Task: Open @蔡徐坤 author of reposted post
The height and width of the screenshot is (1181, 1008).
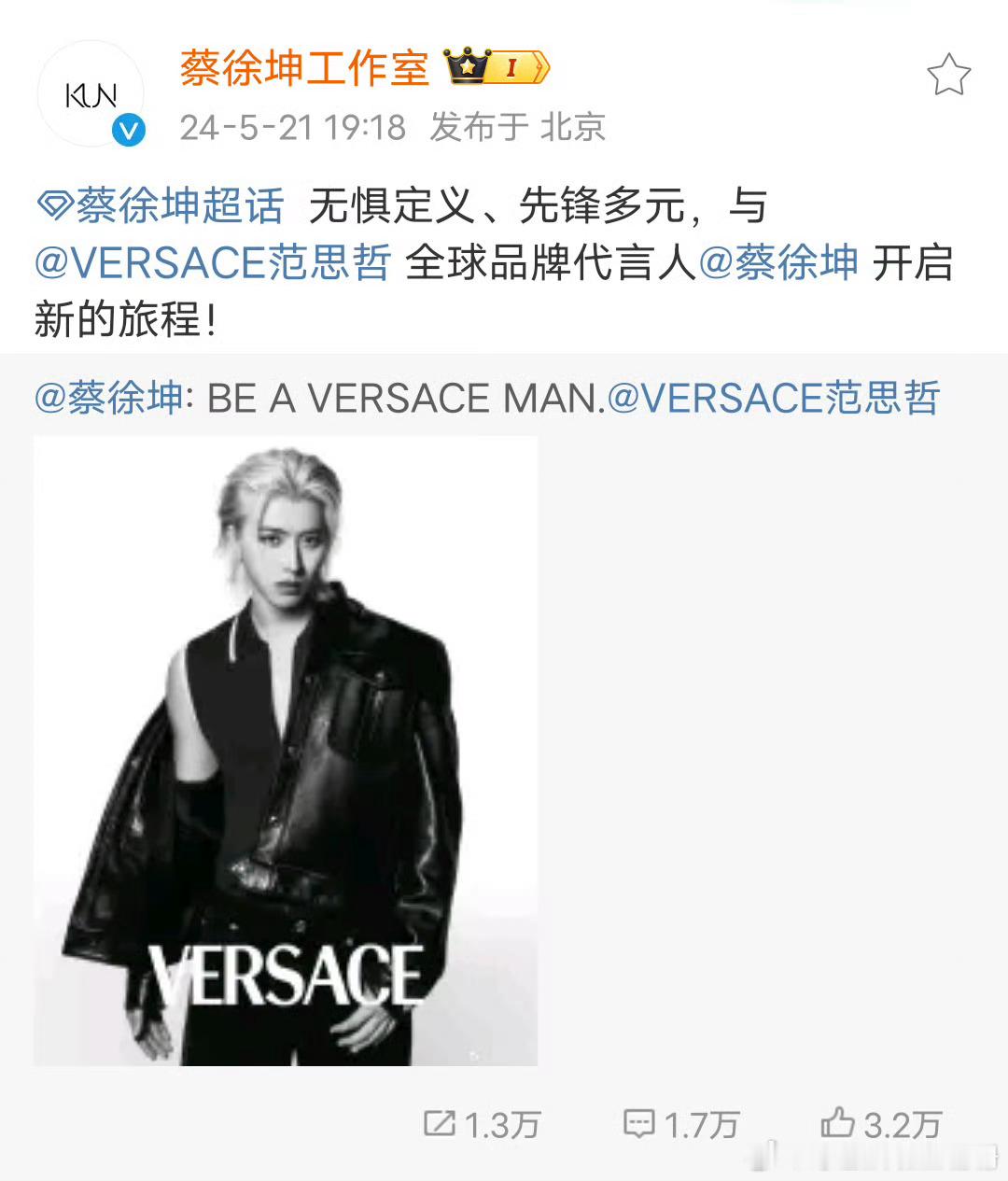Action: pos(108,398)
